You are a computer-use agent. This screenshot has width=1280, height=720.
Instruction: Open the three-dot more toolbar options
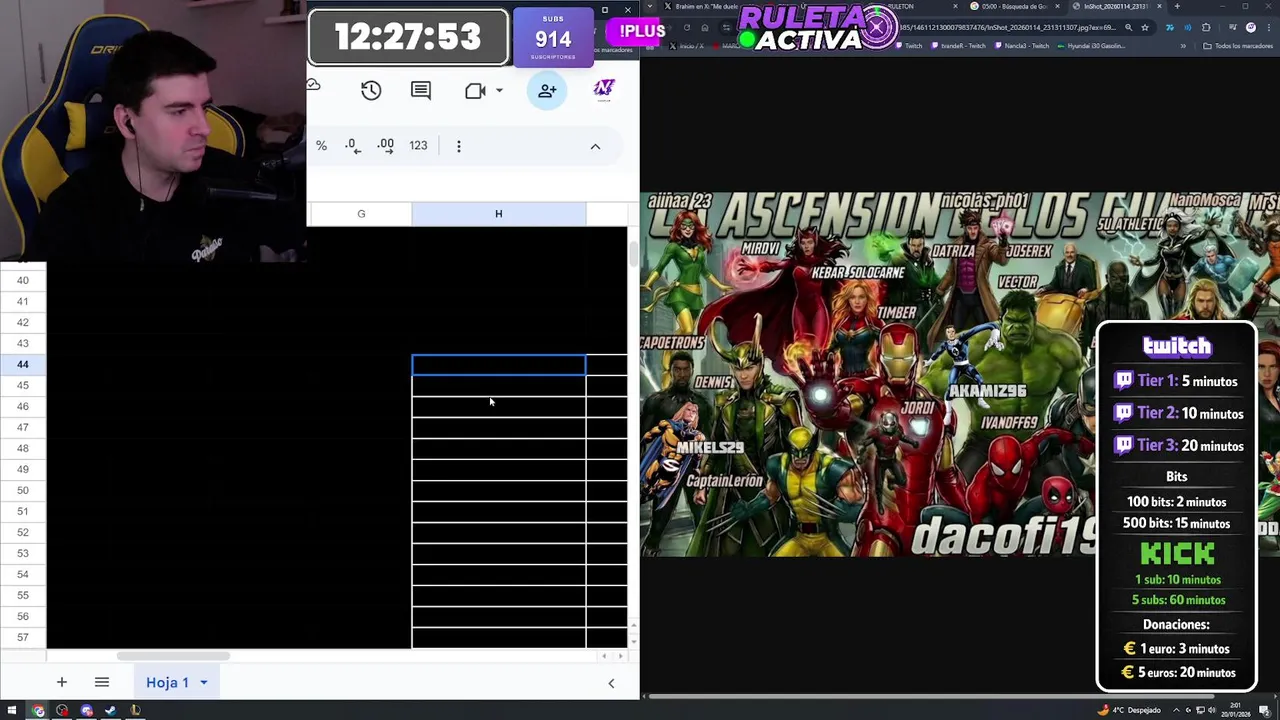[459, 146]
